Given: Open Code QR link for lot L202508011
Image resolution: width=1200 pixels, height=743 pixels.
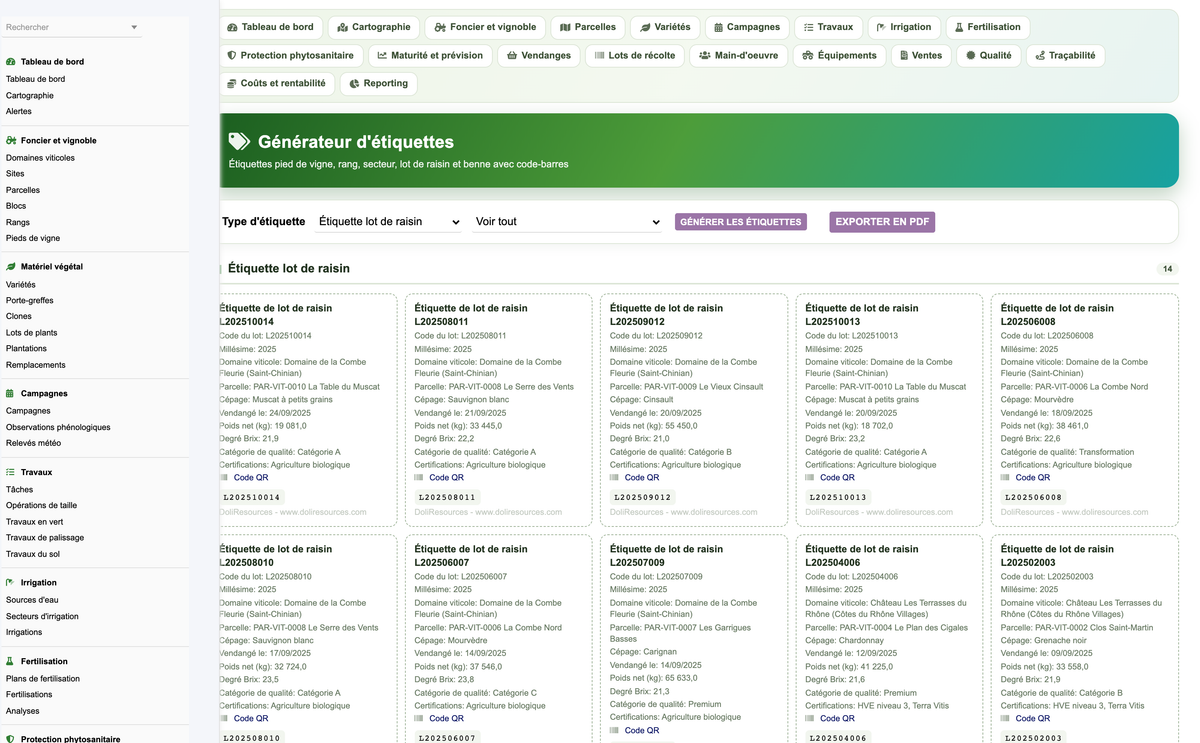Looking at the screenshot, I should click(446, 478).
